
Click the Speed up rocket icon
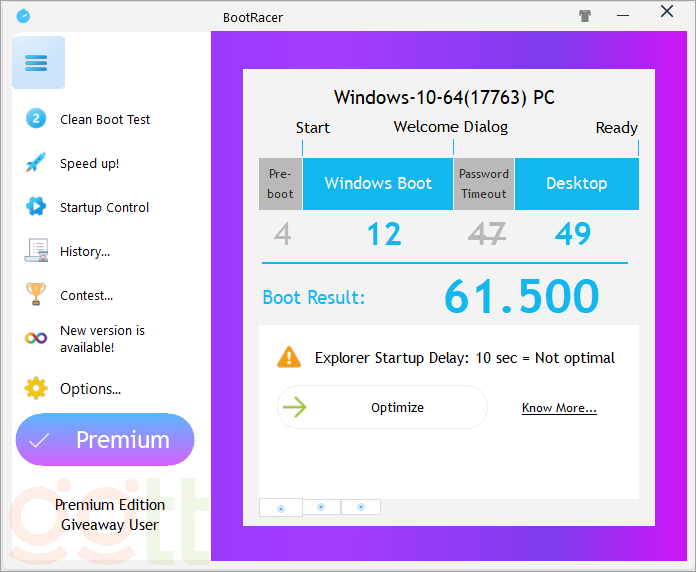coord(36,163)
